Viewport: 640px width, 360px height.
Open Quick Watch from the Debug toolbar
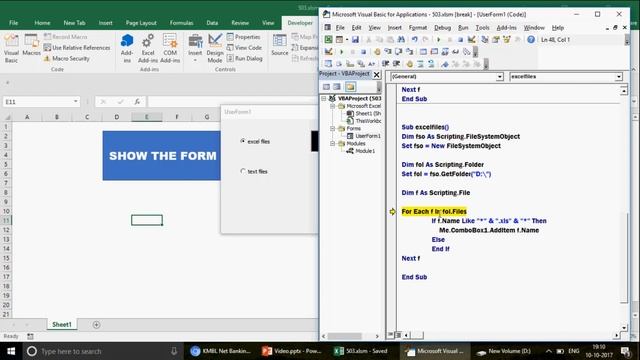[x=456, y=52]
